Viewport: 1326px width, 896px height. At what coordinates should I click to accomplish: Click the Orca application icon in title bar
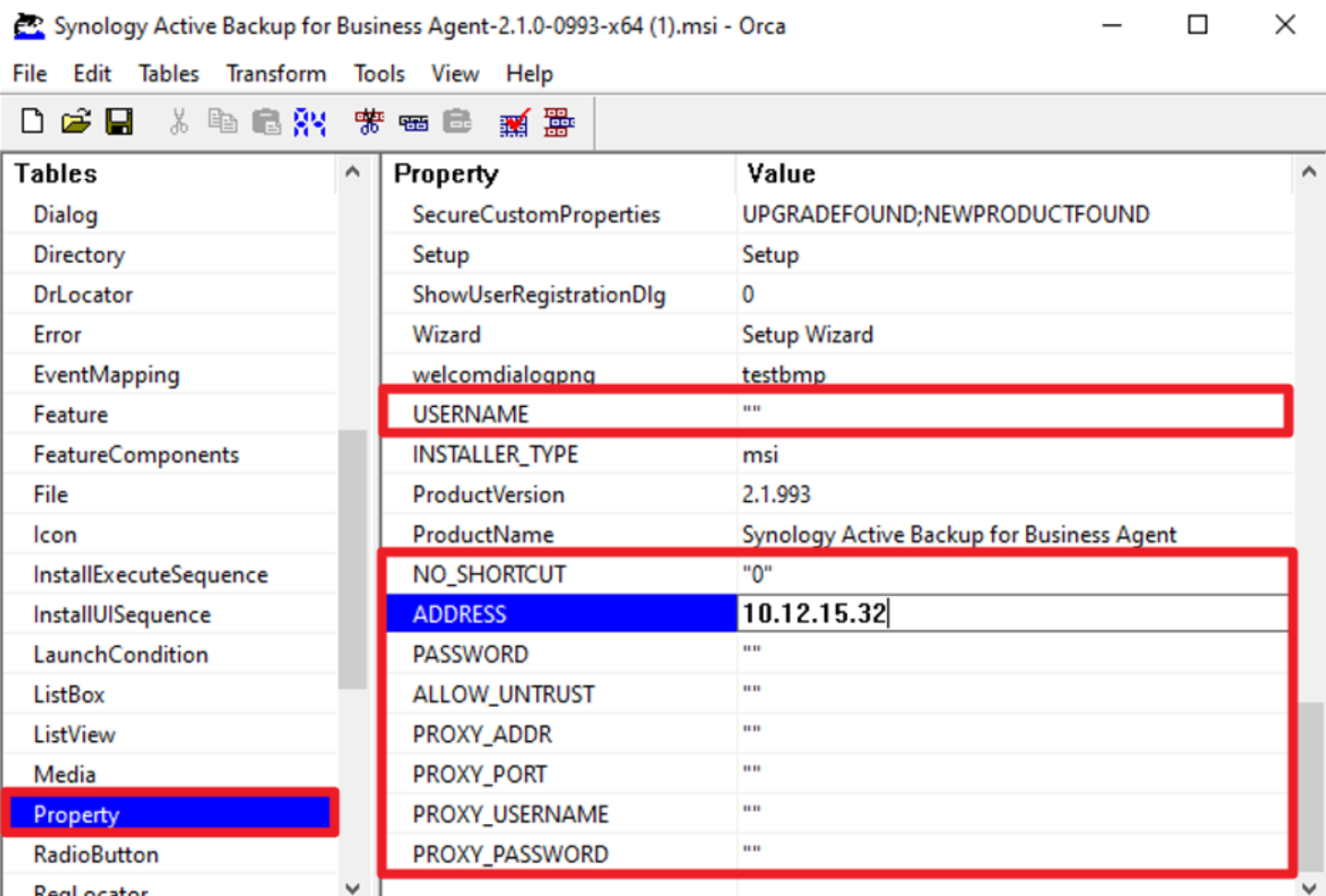29,26
